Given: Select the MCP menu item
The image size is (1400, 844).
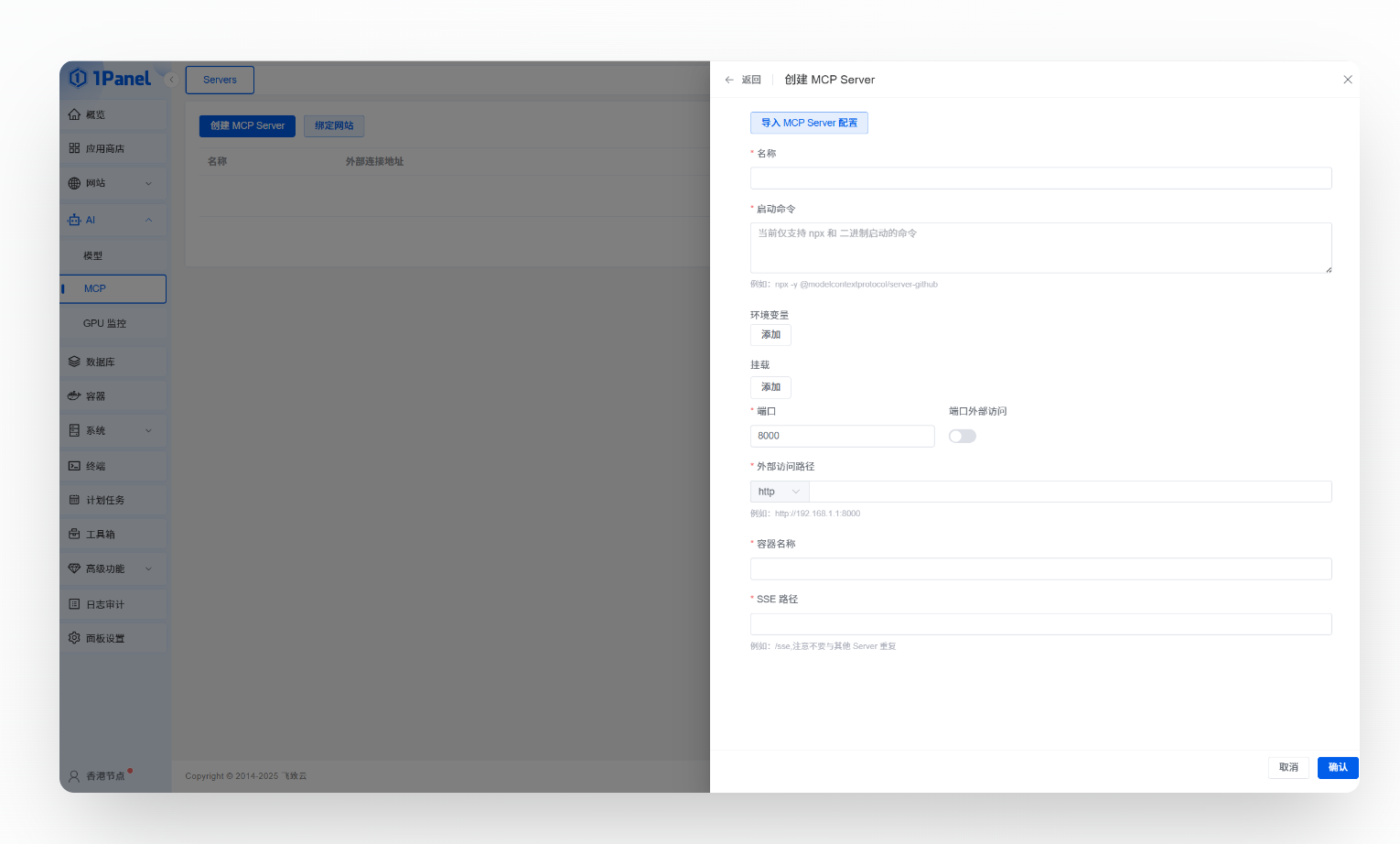Looking at the screenshot, I should pos(95,288).
